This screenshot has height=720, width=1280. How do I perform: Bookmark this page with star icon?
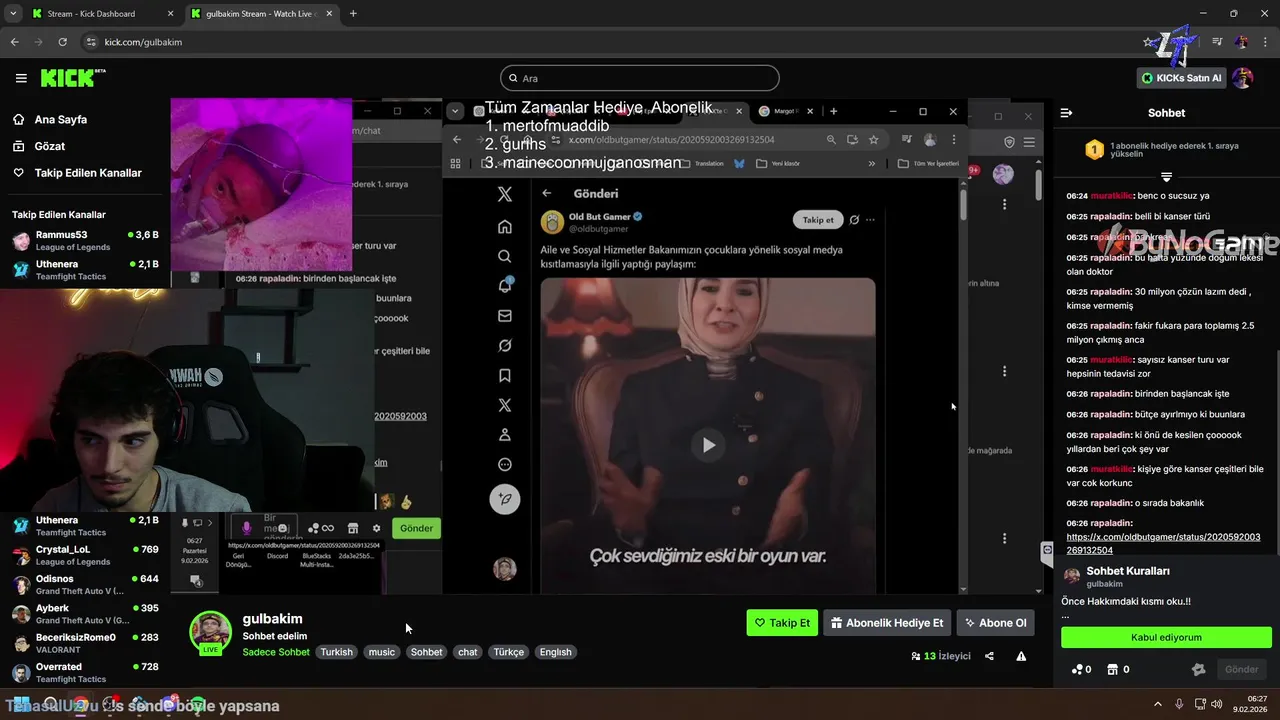[1147, 42]
